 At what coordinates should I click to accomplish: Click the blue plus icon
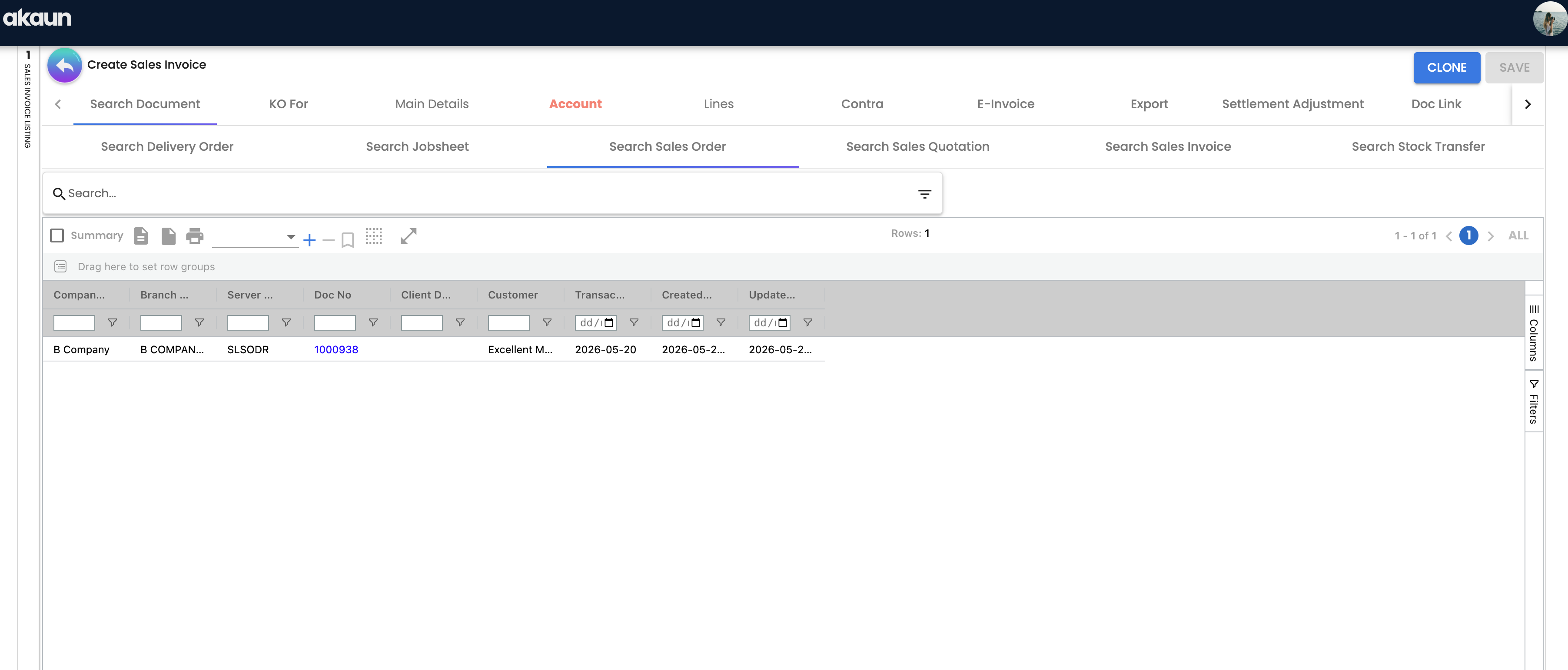309,240
